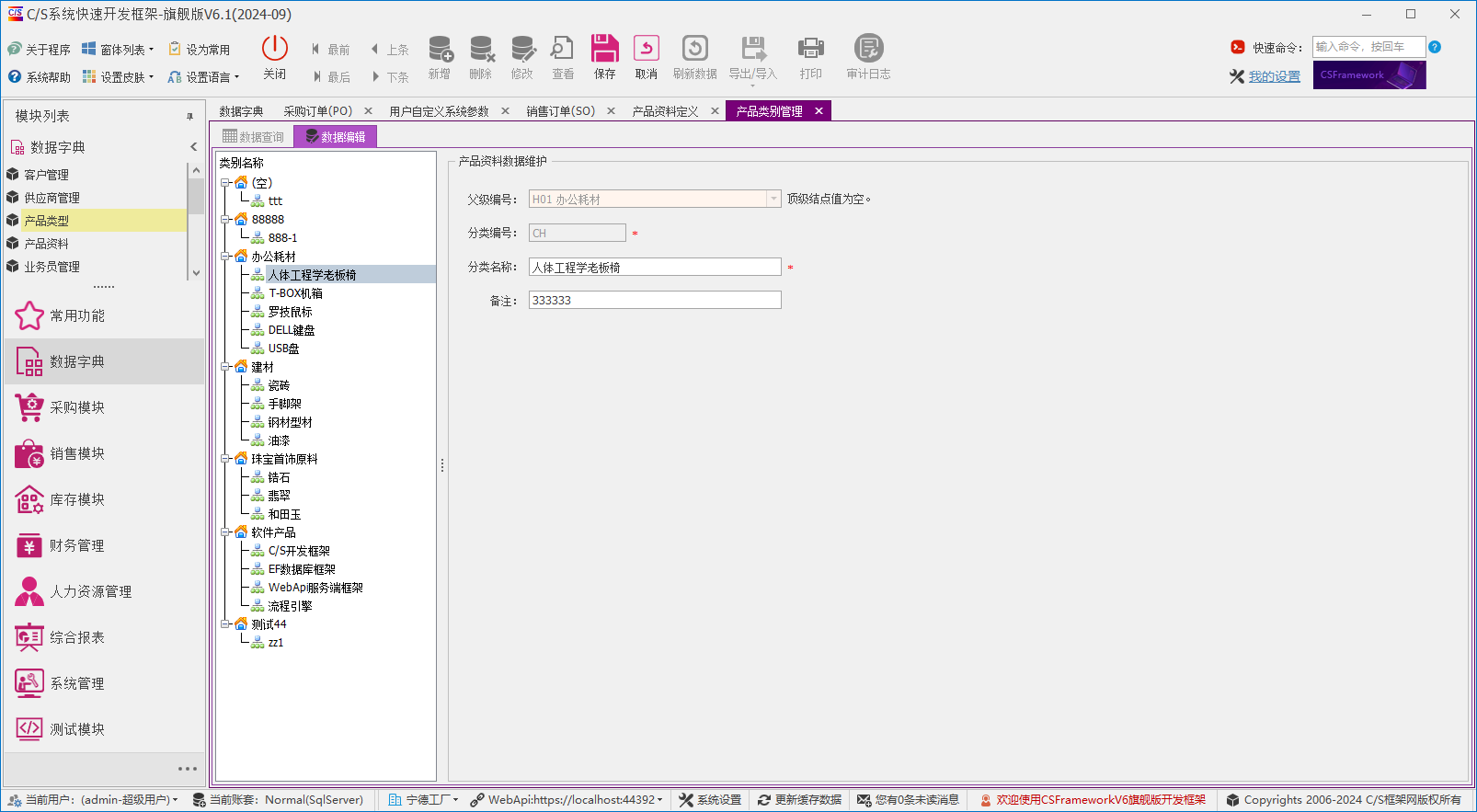Go to first record (最前)
Image resolution: width=1477 pixels, height=812 pixels.
[x=330, y=50]
